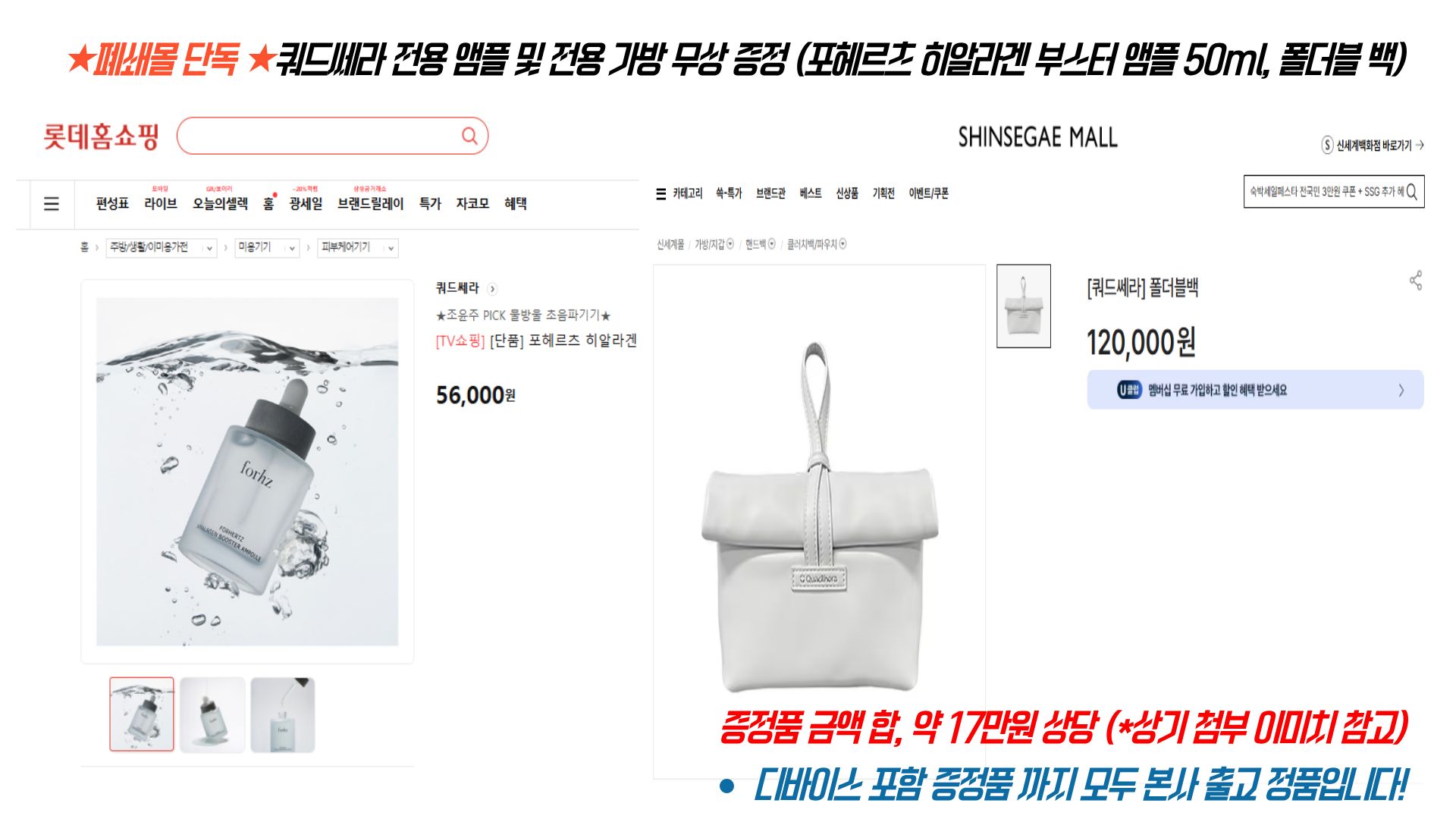Screen dimensions: 1456x819
Task: Select the second ampoule thumbnail image
Action: 212,714
